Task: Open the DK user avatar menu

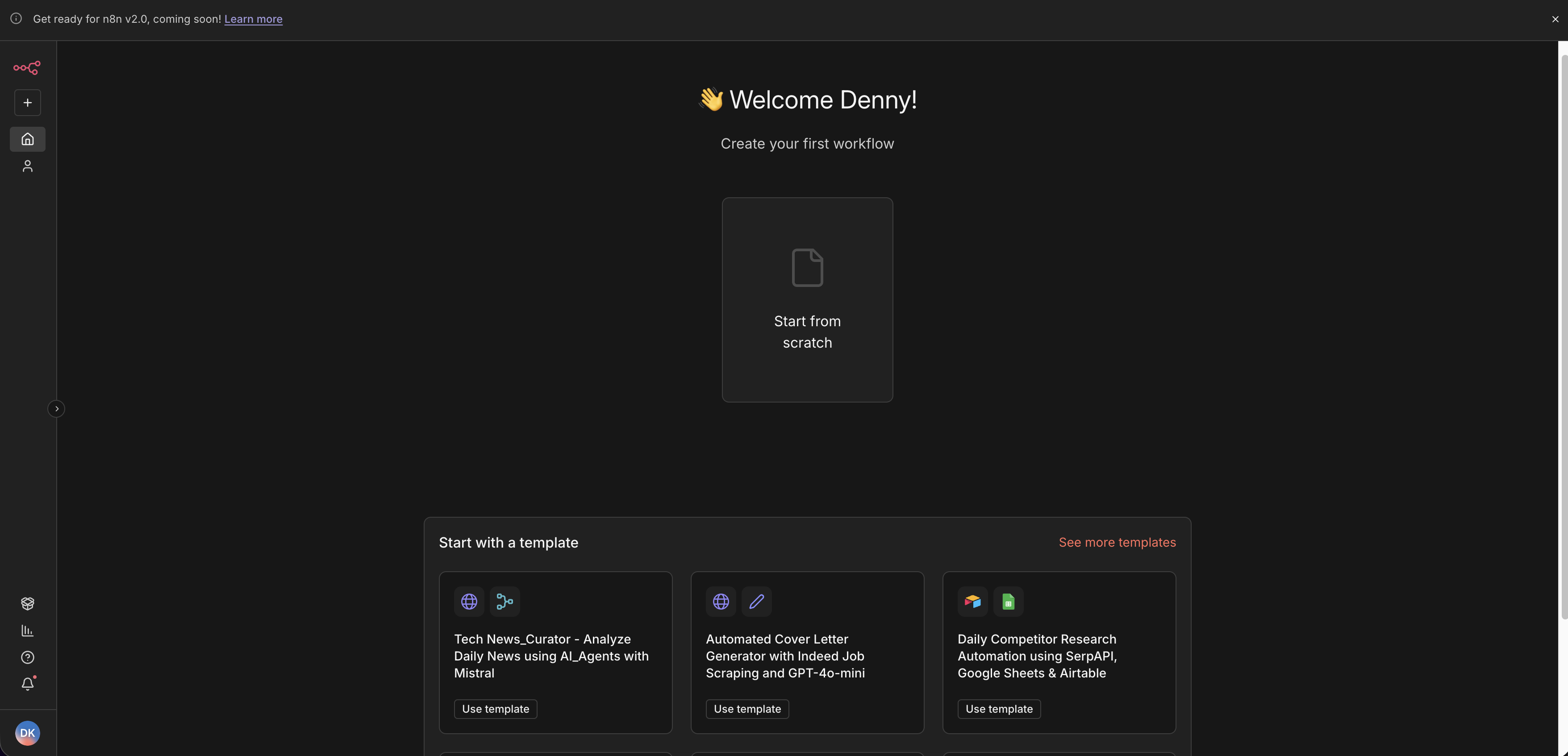Action: pos(27,733)
